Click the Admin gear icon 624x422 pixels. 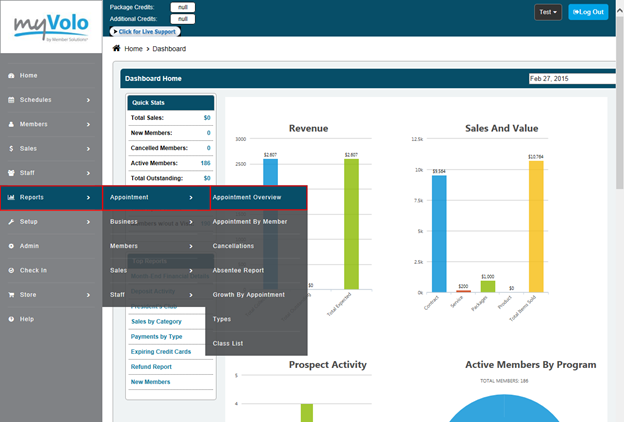click(x=11, y=246)
